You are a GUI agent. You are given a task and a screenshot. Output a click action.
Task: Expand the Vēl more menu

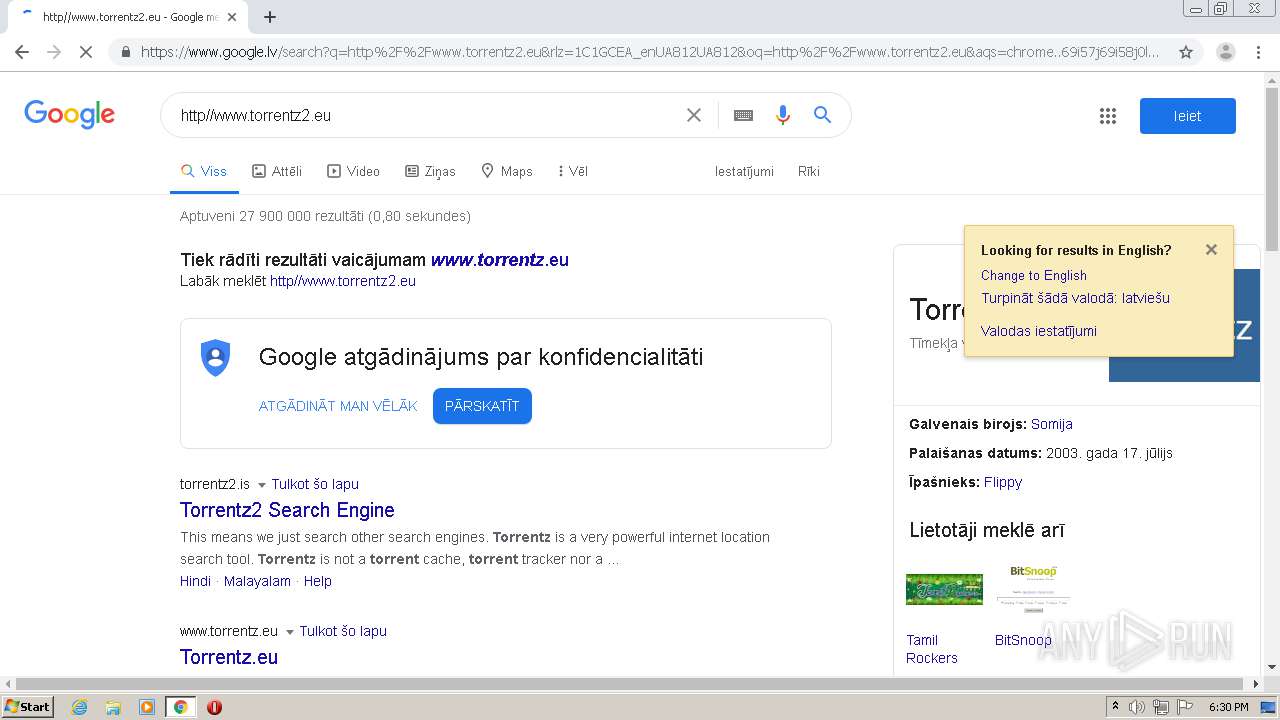tap(573, 171)
